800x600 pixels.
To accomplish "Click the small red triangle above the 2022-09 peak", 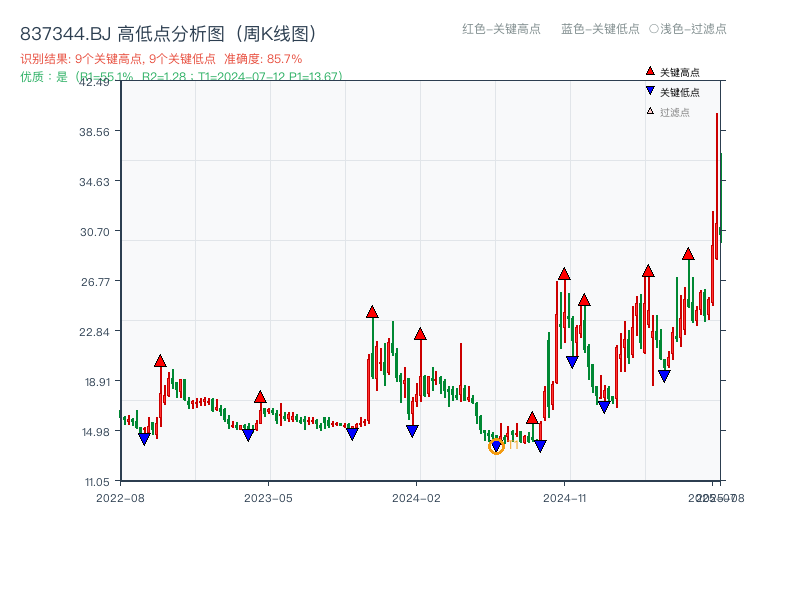I will [x=160, y=360].
